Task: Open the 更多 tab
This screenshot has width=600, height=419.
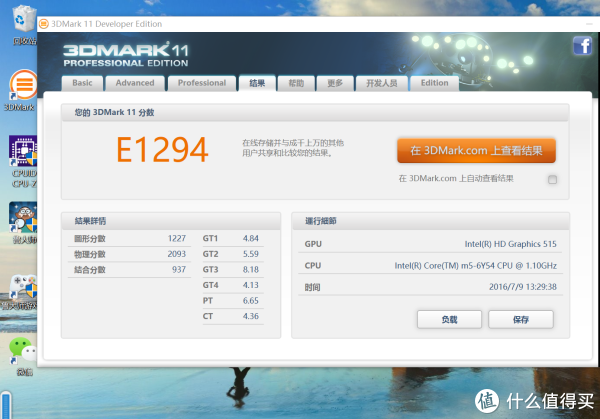Action: pyautogui.click(x=335, y=83)
